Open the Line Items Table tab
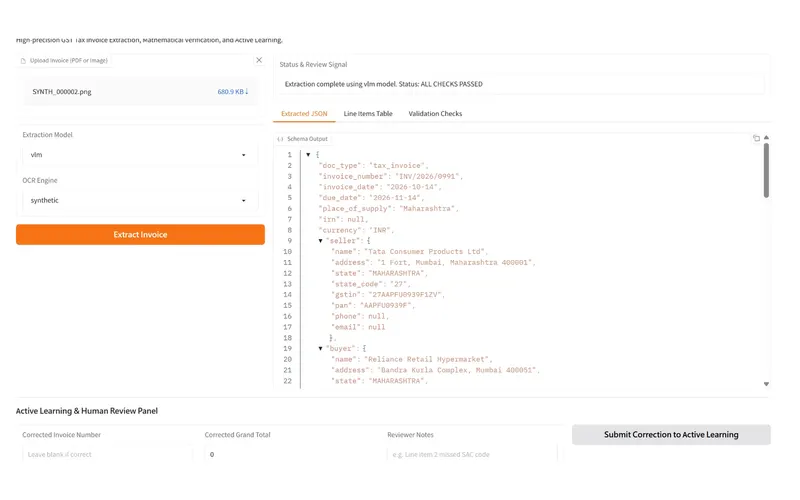800x500 pixels. point(368,114)
